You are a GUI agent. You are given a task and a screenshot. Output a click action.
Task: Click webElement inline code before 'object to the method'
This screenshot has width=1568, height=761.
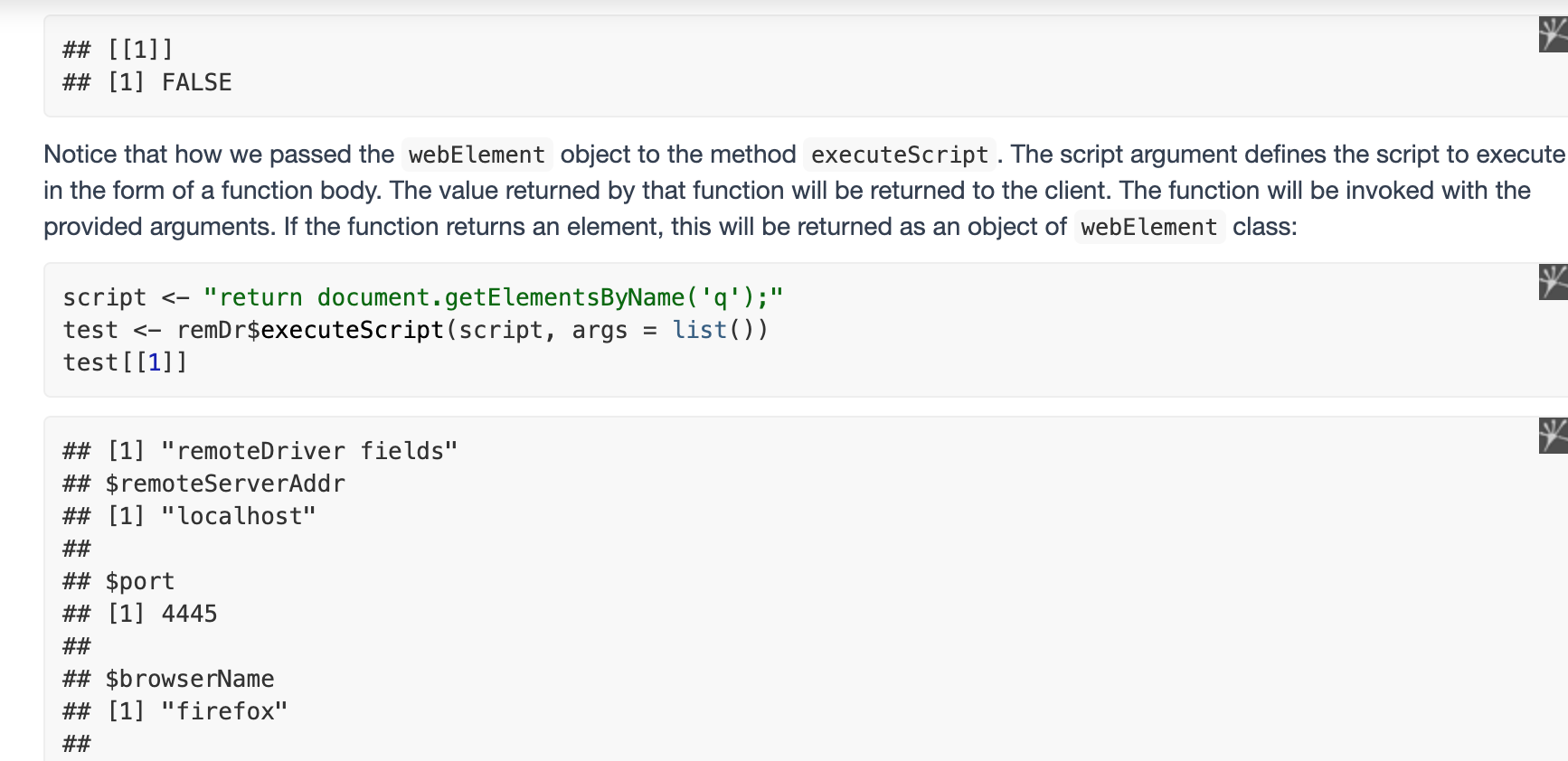[477, 155]
